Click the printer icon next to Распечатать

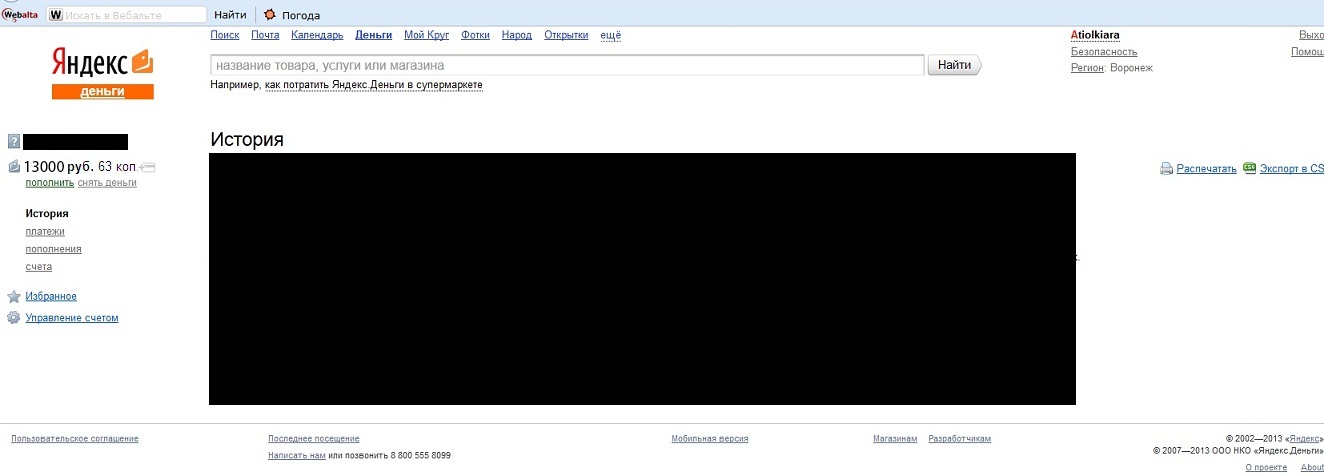click(x=1166, y=169)
